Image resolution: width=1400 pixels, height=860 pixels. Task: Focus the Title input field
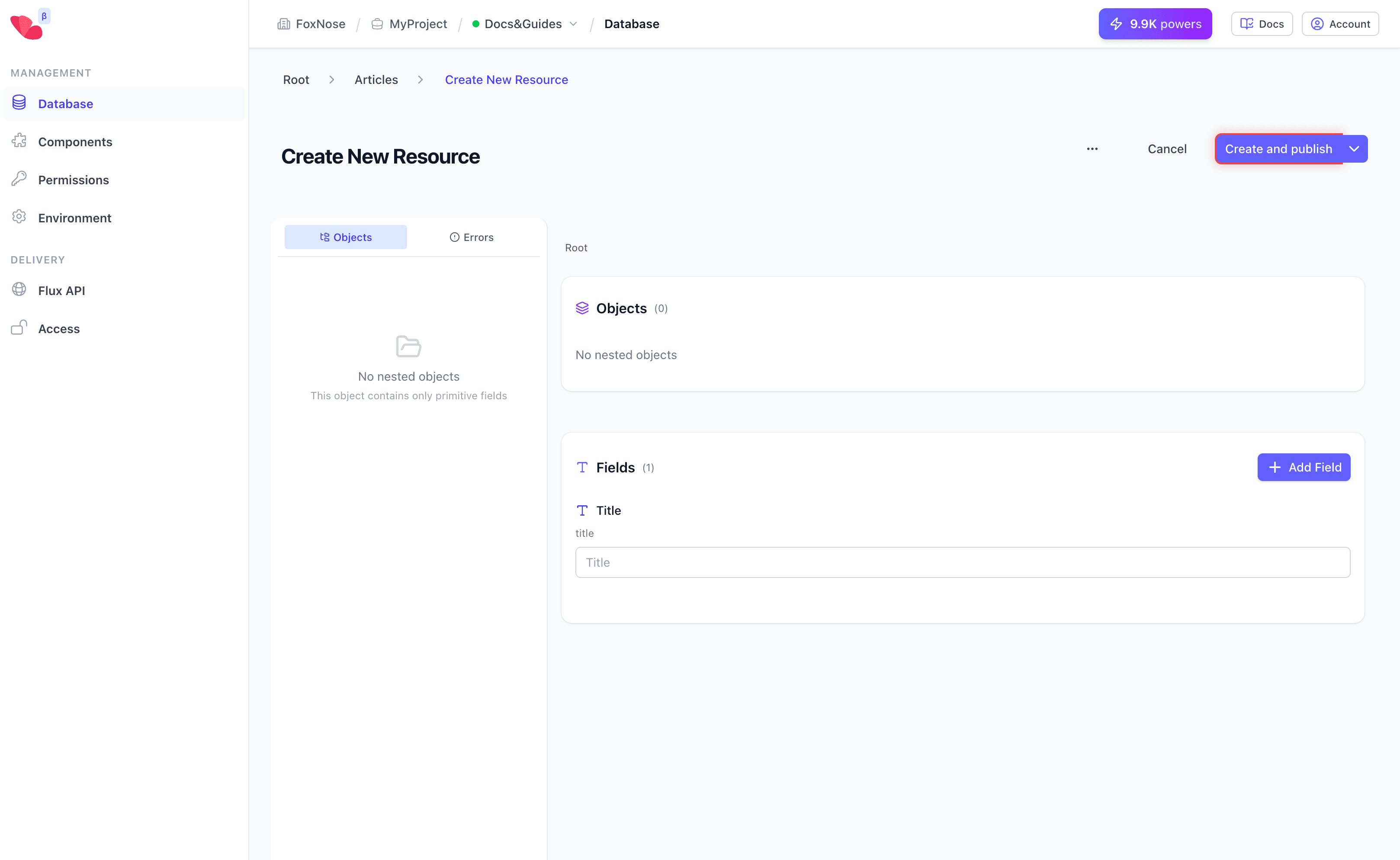[963, 562]
